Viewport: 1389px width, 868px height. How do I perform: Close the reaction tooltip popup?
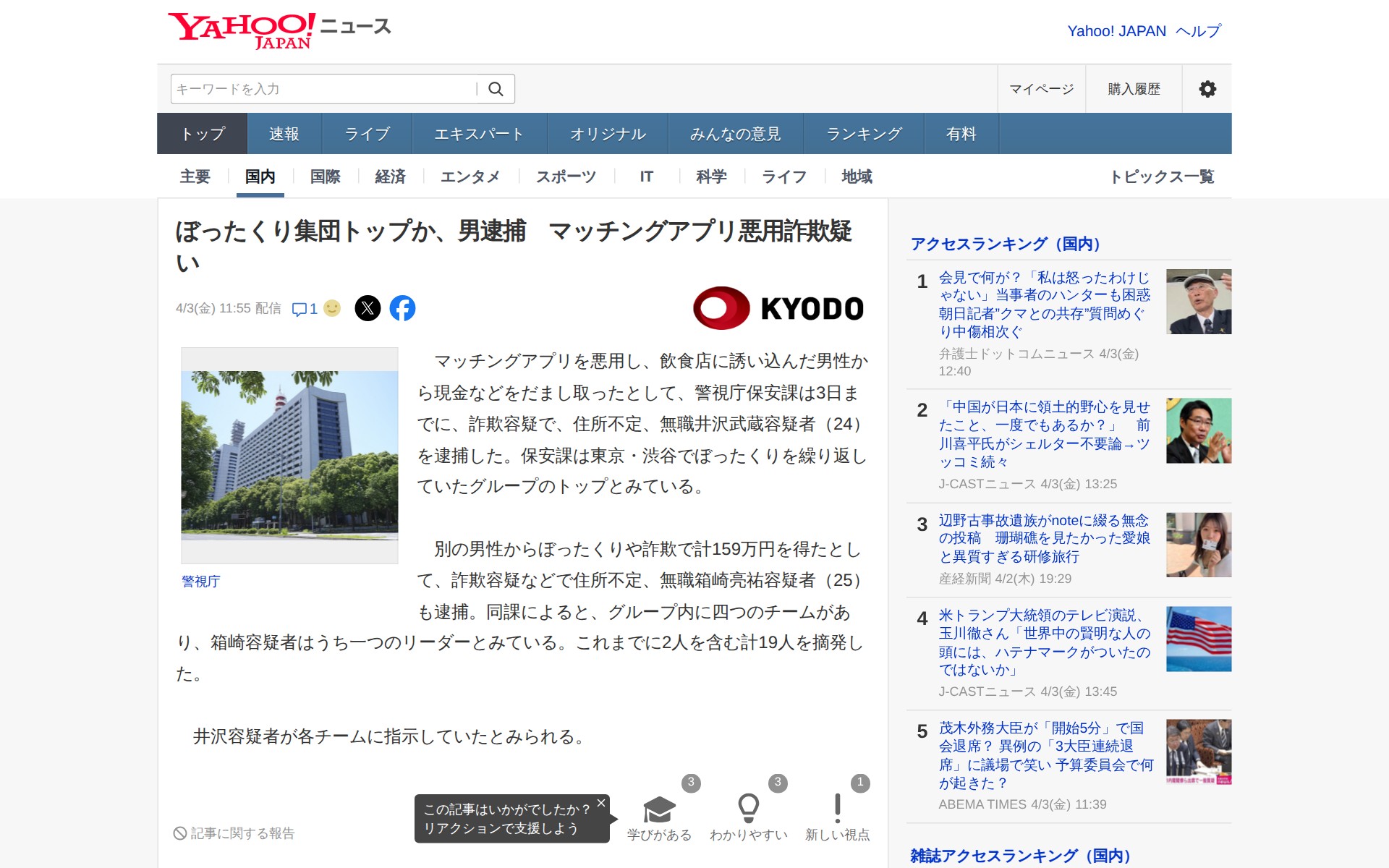(600, 803)
